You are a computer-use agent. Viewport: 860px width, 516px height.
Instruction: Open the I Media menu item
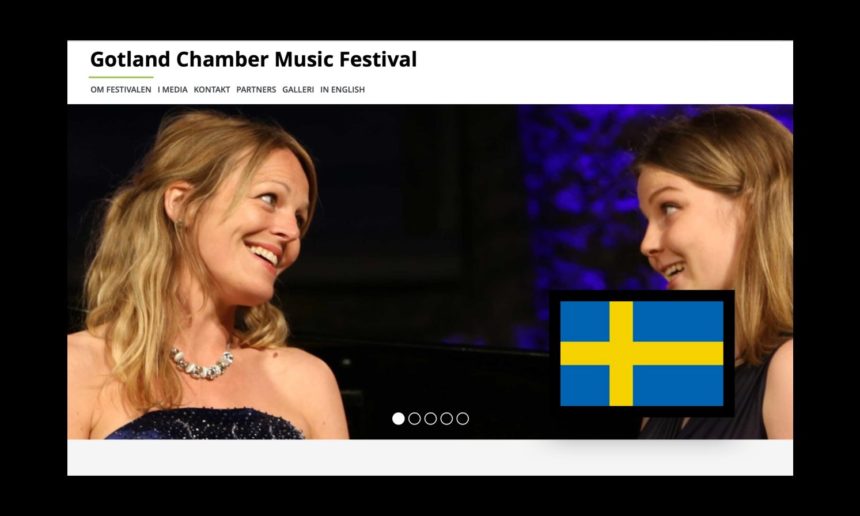[172, 89]
